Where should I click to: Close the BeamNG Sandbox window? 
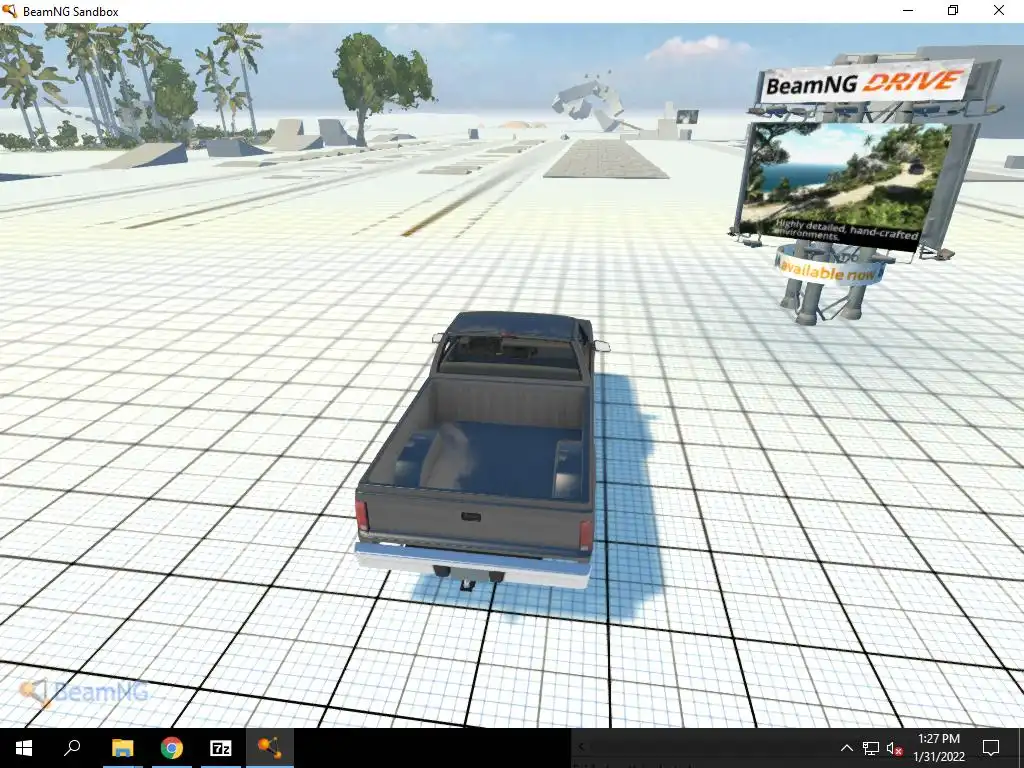click(x=999, y=11)
